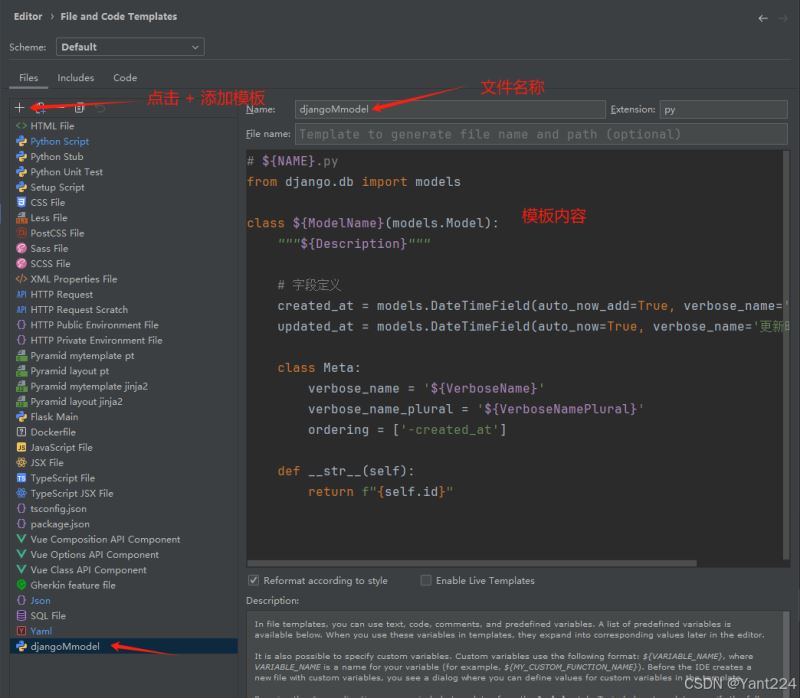Click the Flask Main python icon
This screenshot has width=800, height=698.
[x=21, y=417]
